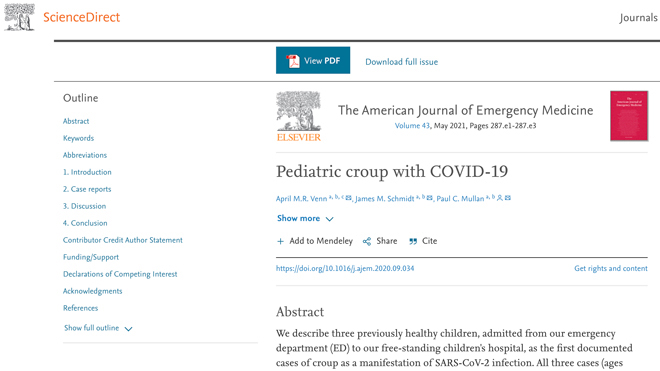Click the red journal cover thumbnail
Viewport: 660px width, 371px height.
pos(629,116)
